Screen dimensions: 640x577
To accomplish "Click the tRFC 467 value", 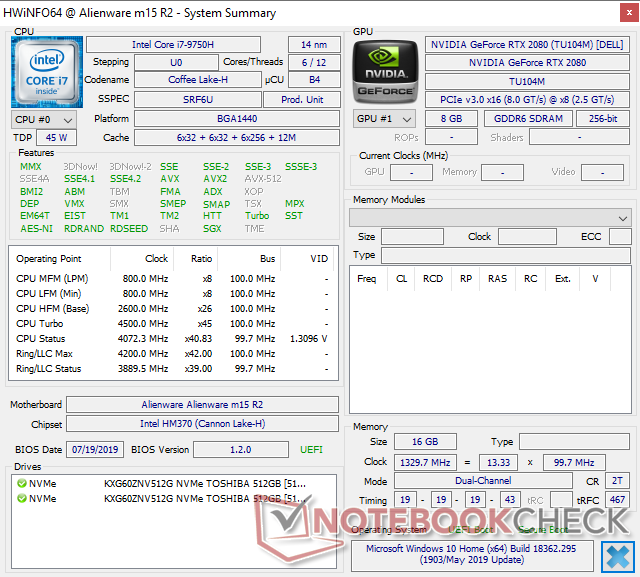I will [617, 499].
